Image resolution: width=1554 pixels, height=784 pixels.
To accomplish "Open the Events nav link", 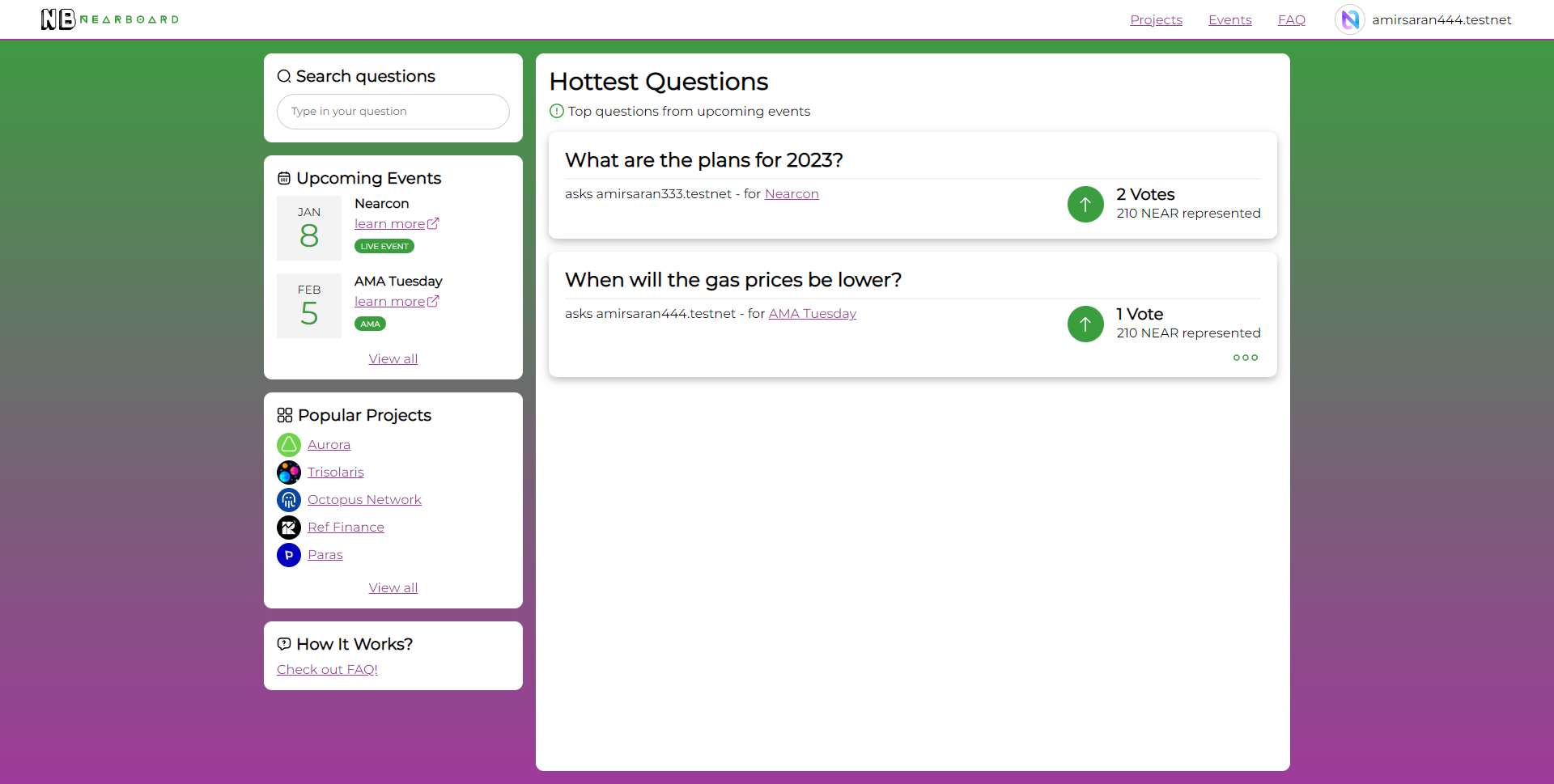I will pos(1229,19).
